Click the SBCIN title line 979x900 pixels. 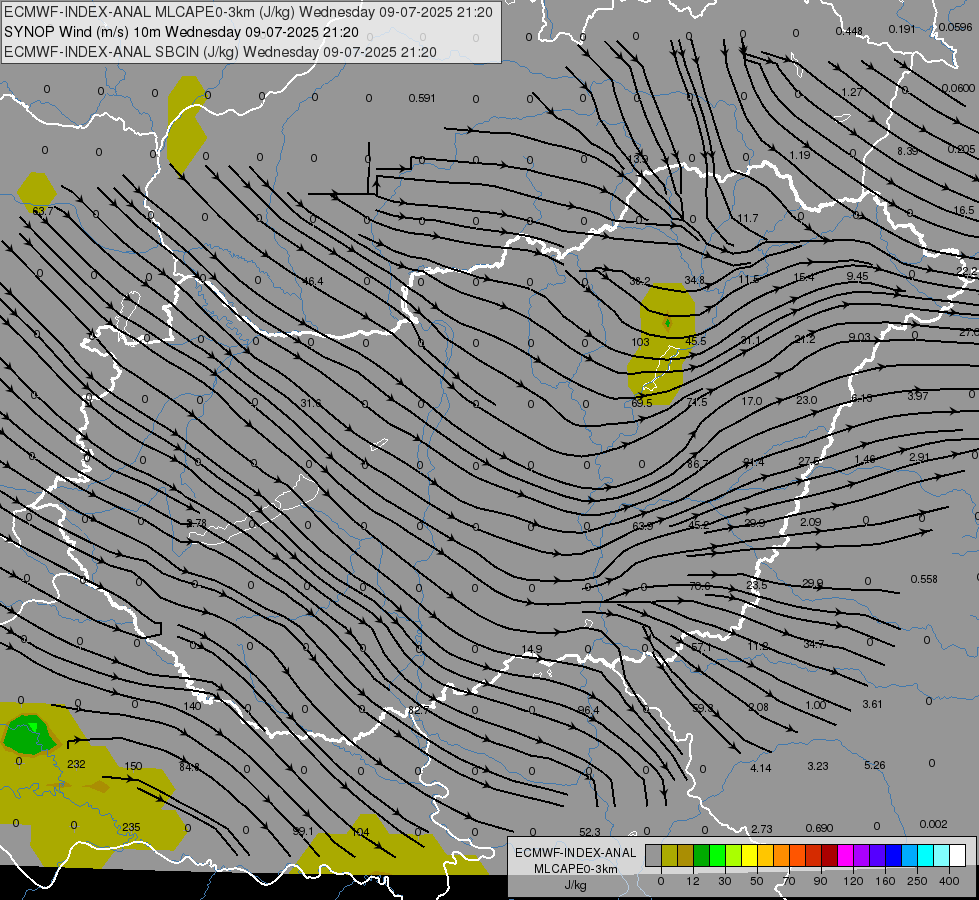pyautogui.click(x=220, y=52)
